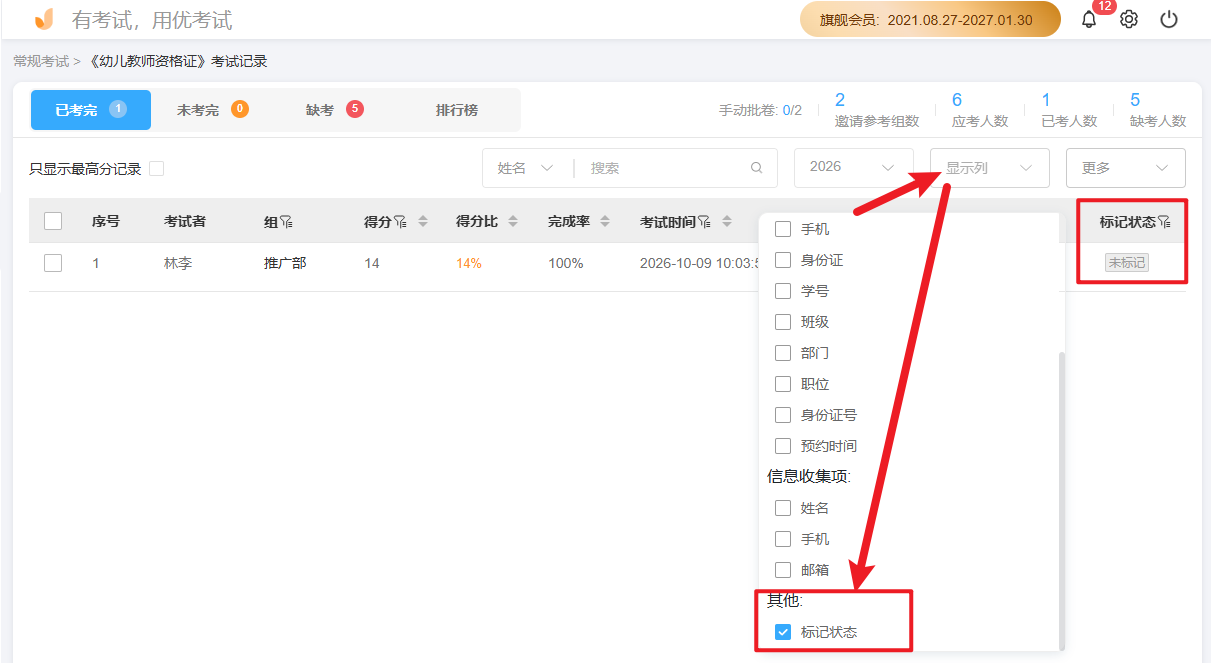The height and width of the screenshot is (663, 1211).
Task: Click the orange app logo icon
Action: (x=44, y=19)
